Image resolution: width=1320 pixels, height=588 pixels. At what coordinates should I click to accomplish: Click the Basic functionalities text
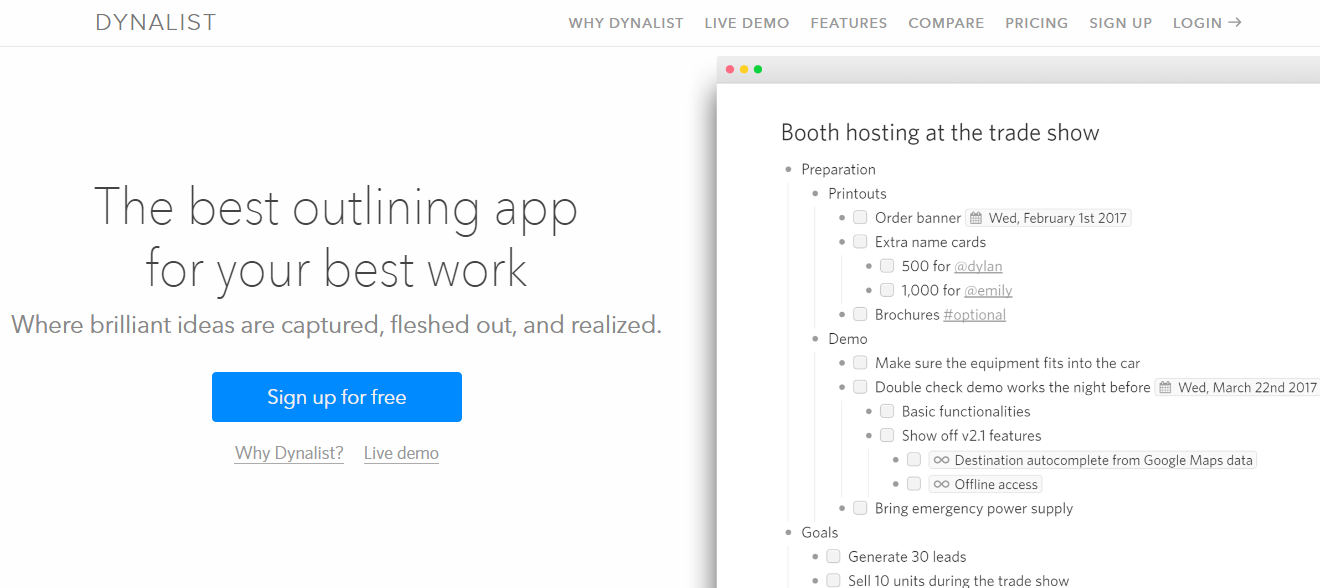[x=966, y=411]
